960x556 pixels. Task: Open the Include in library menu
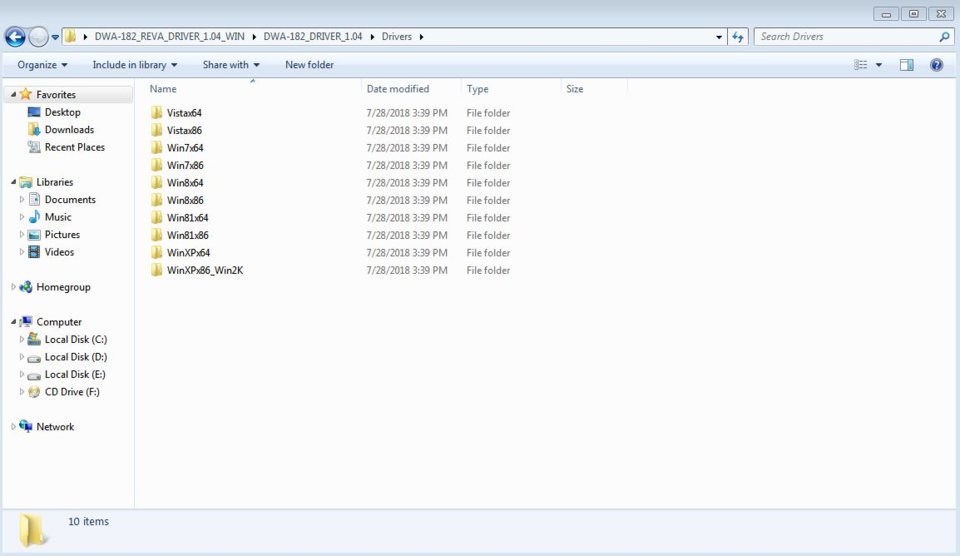[x=135, y=65]
